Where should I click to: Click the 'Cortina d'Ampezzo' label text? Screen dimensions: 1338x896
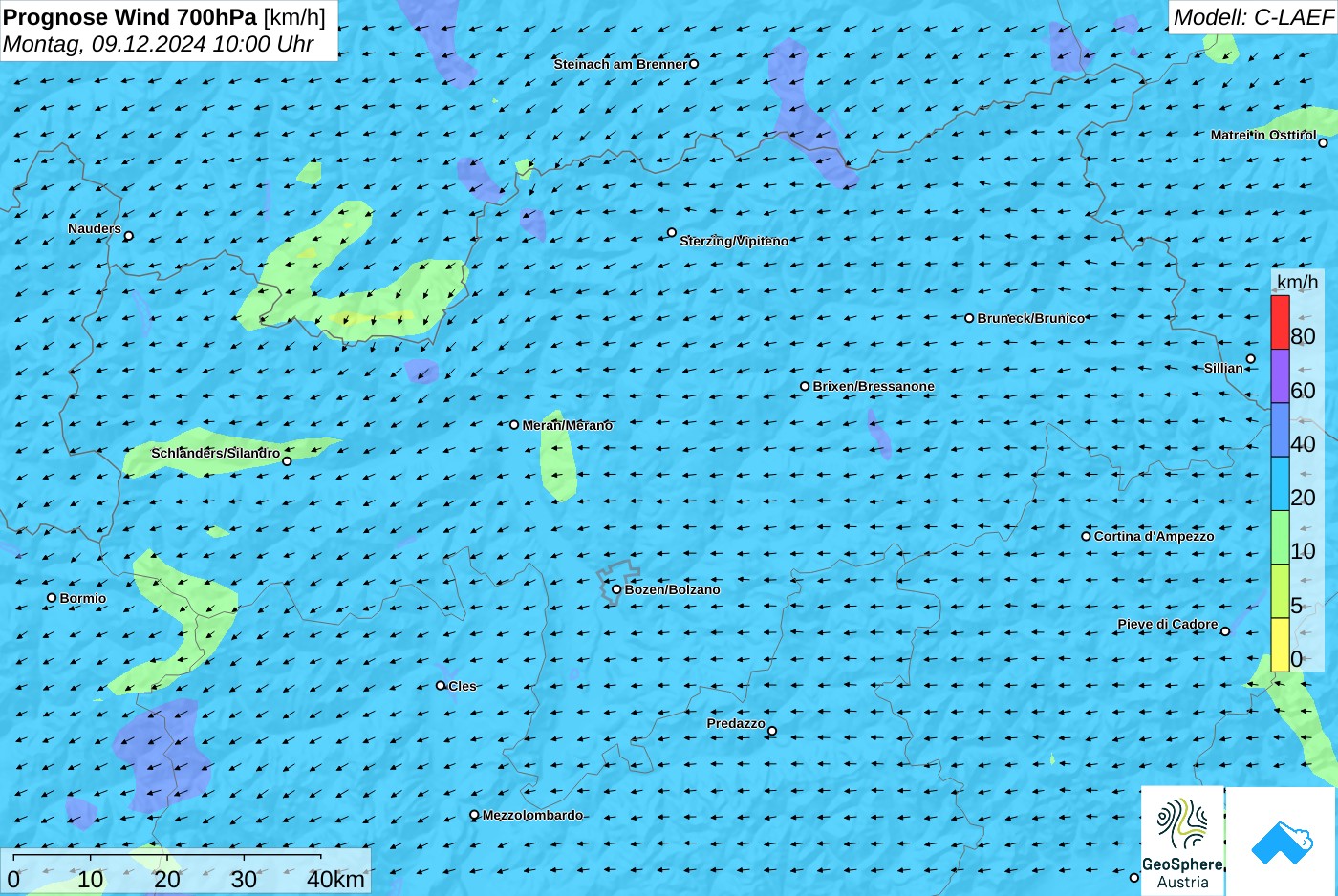click(x=1155, y=536)
